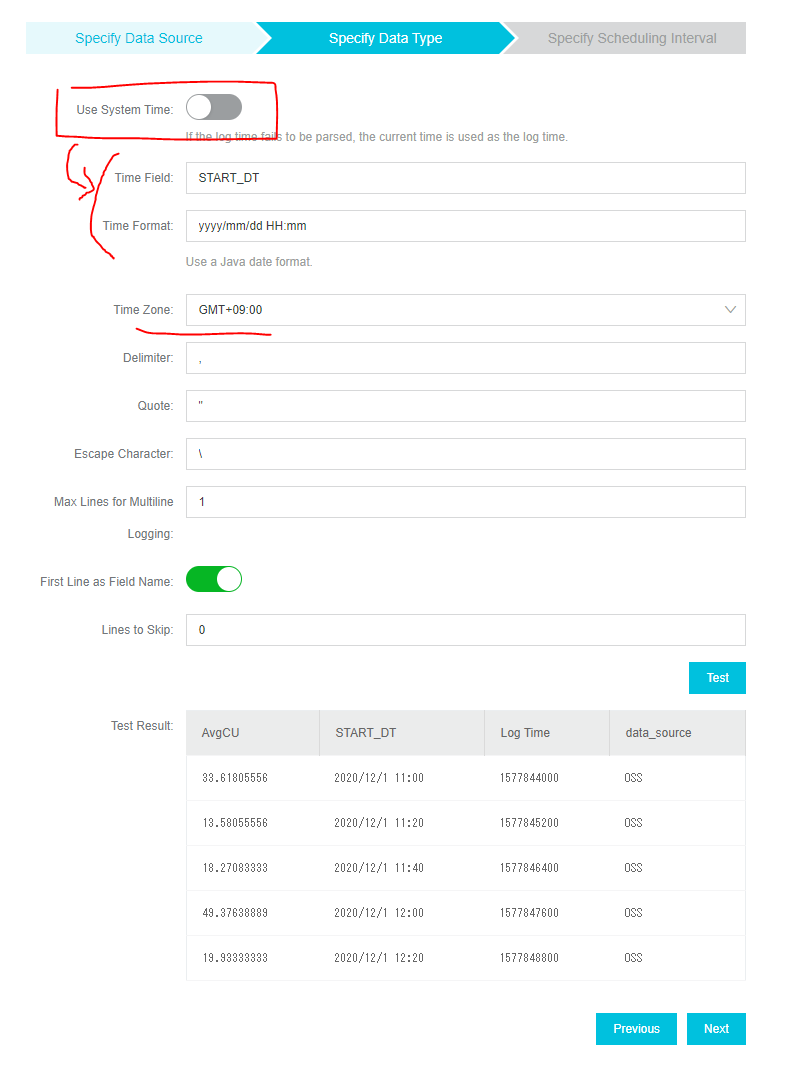Click the AvgCU column header

point(253,733)
